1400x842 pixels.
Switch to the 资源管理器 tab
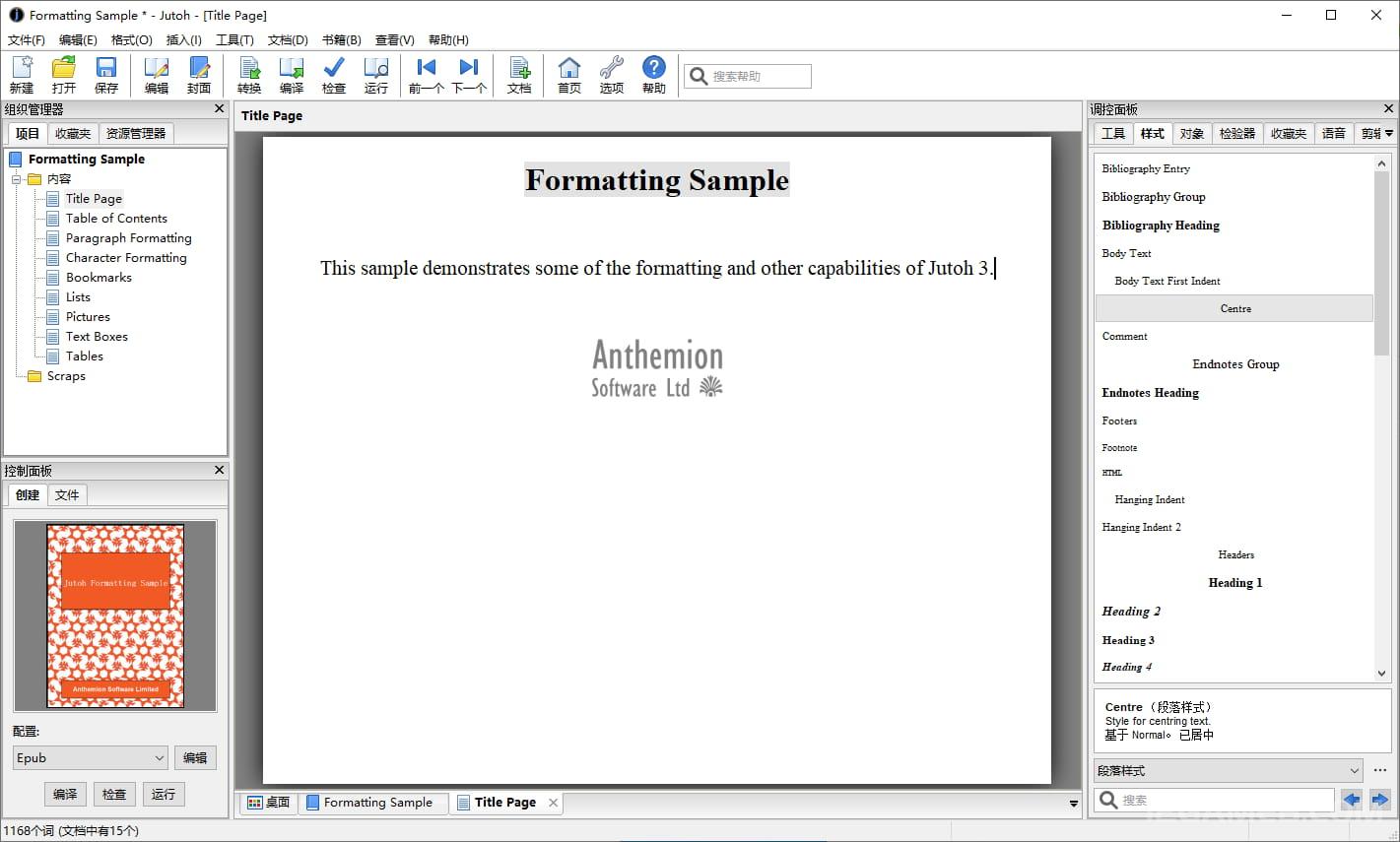tap(136, 133)
